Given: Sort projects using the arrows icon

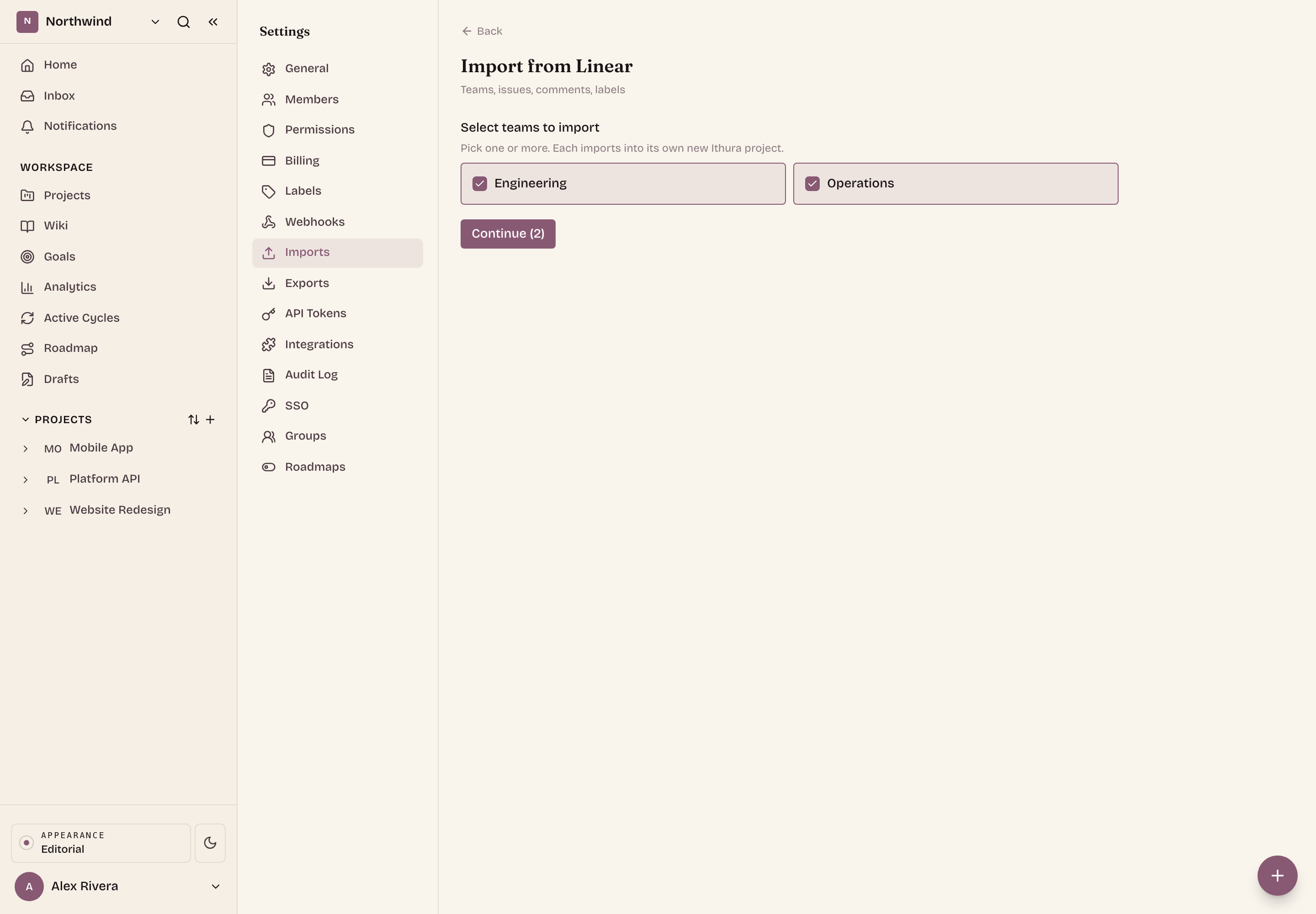Looking at the screenshot, I should [x=194, y=420].
